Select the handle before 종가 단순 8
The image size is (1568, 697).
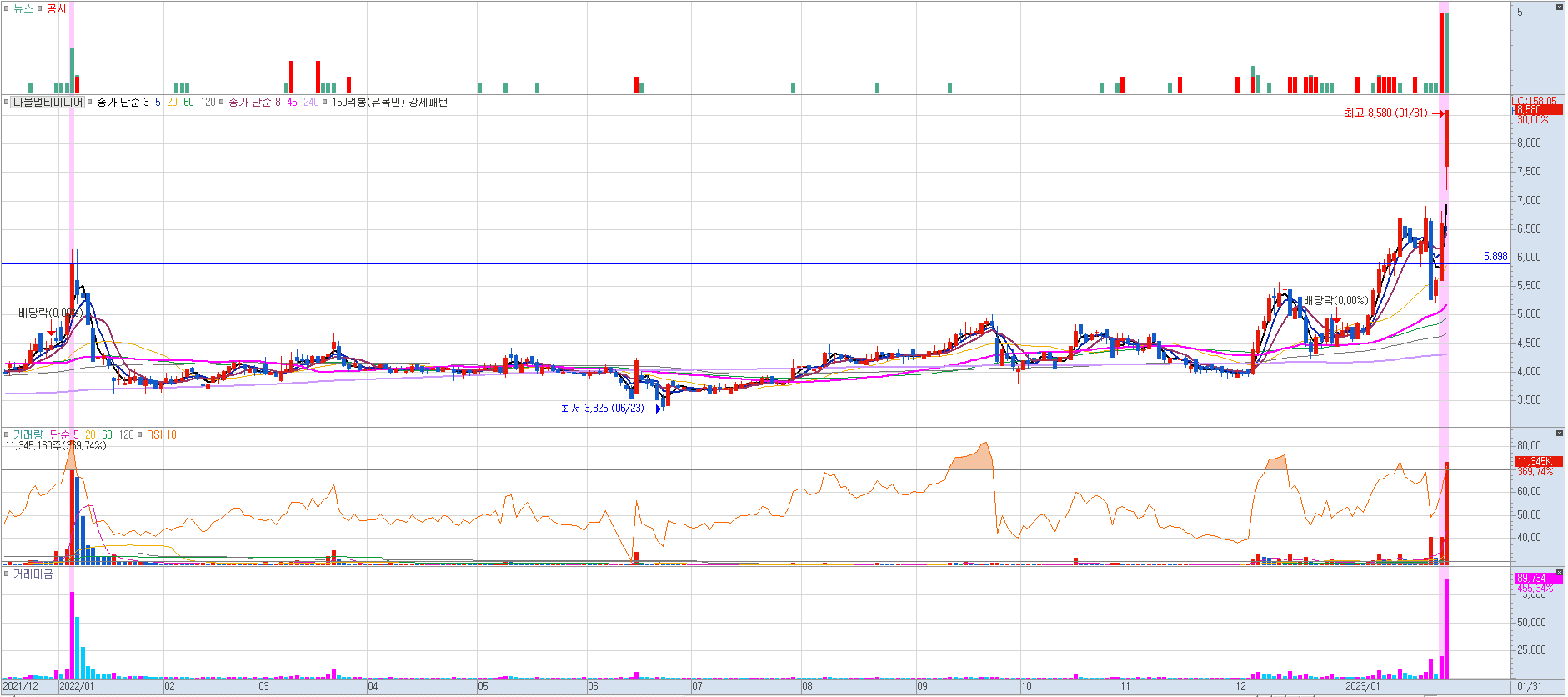tap(222, 103)
